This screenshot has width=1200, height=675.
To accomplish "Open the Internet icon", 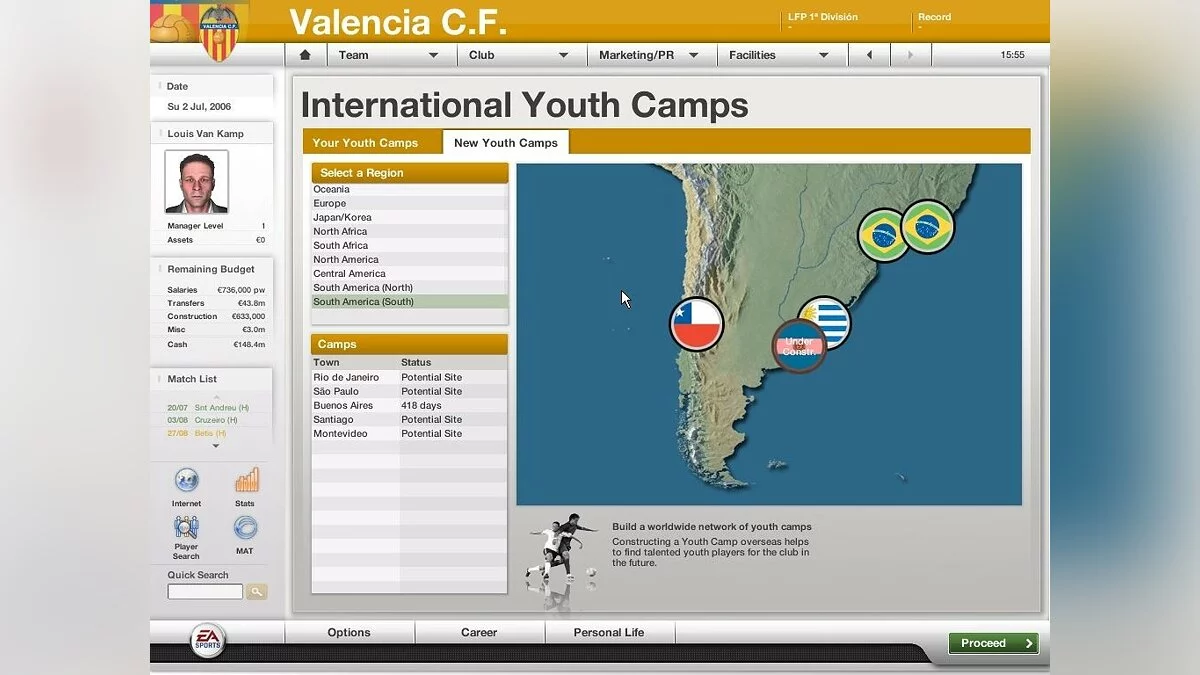I will 186,480.
